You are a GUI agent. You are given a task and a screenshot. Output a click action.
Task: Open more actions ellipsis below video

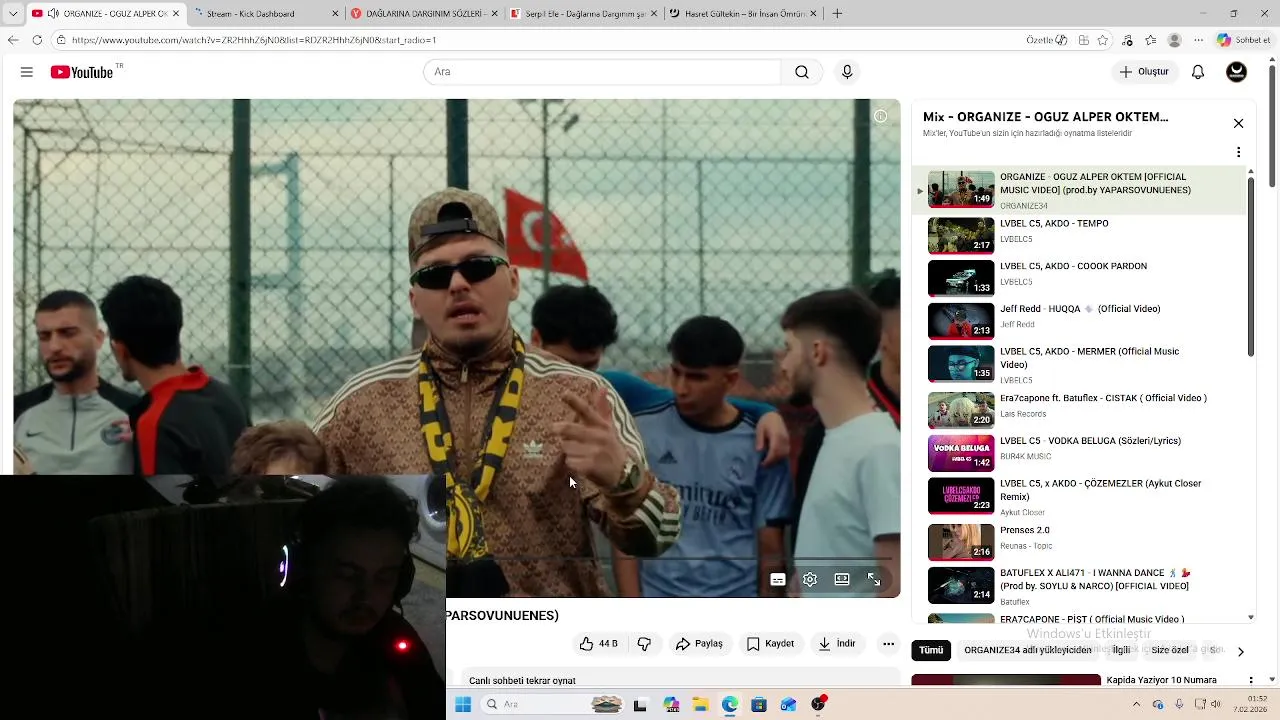click(x=888, y=644)
